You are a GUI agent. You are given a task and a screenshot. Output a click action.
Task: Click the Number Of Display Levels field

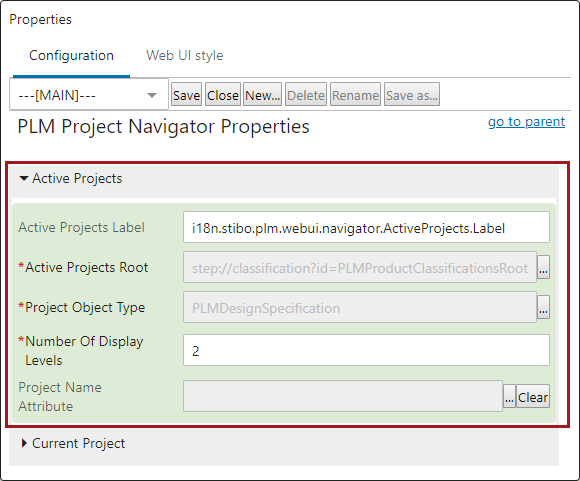[366, 350]
